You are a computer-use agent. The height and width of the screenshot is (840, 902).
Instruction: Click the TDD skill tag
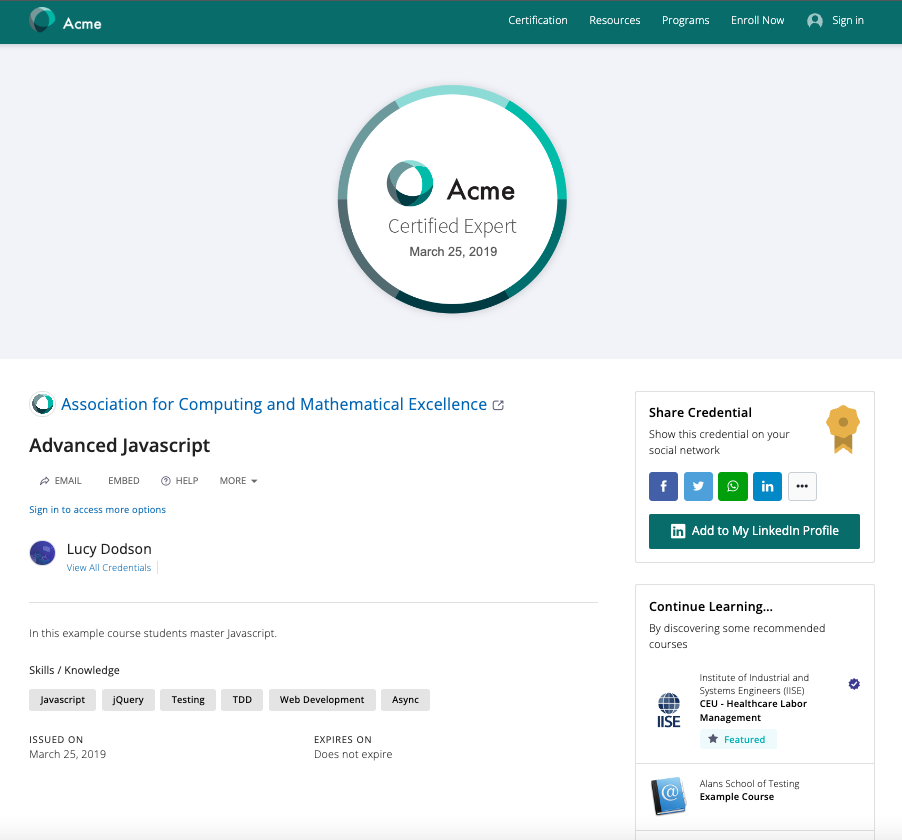[241, 699]
